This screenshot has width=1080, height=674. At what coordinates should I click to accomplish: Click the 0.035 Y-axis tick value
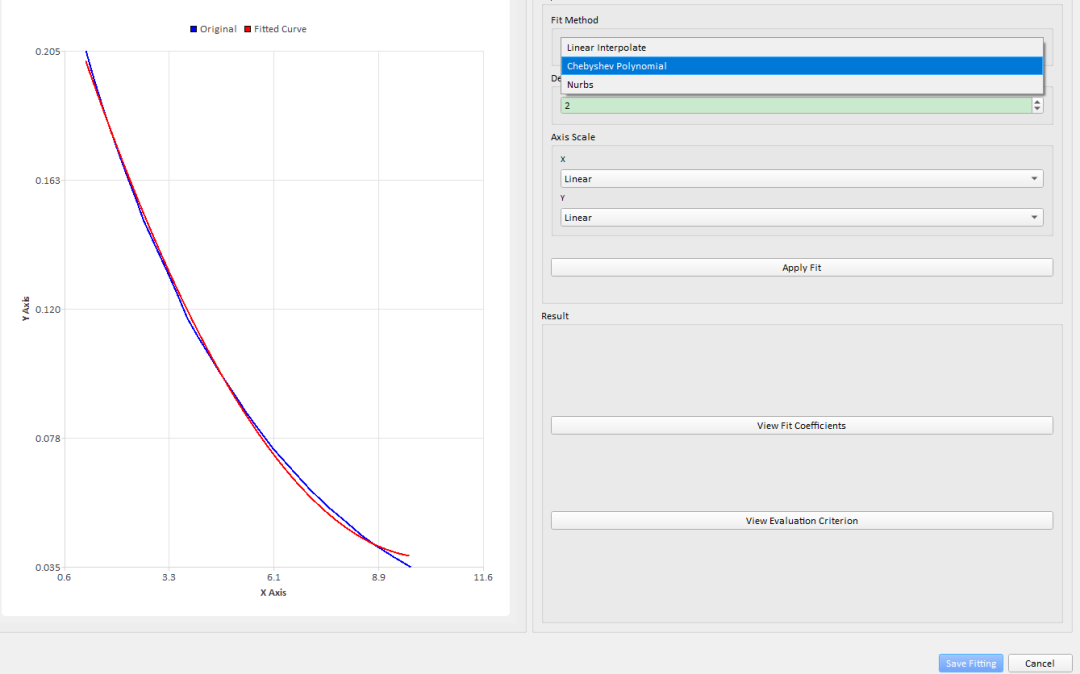48,567
